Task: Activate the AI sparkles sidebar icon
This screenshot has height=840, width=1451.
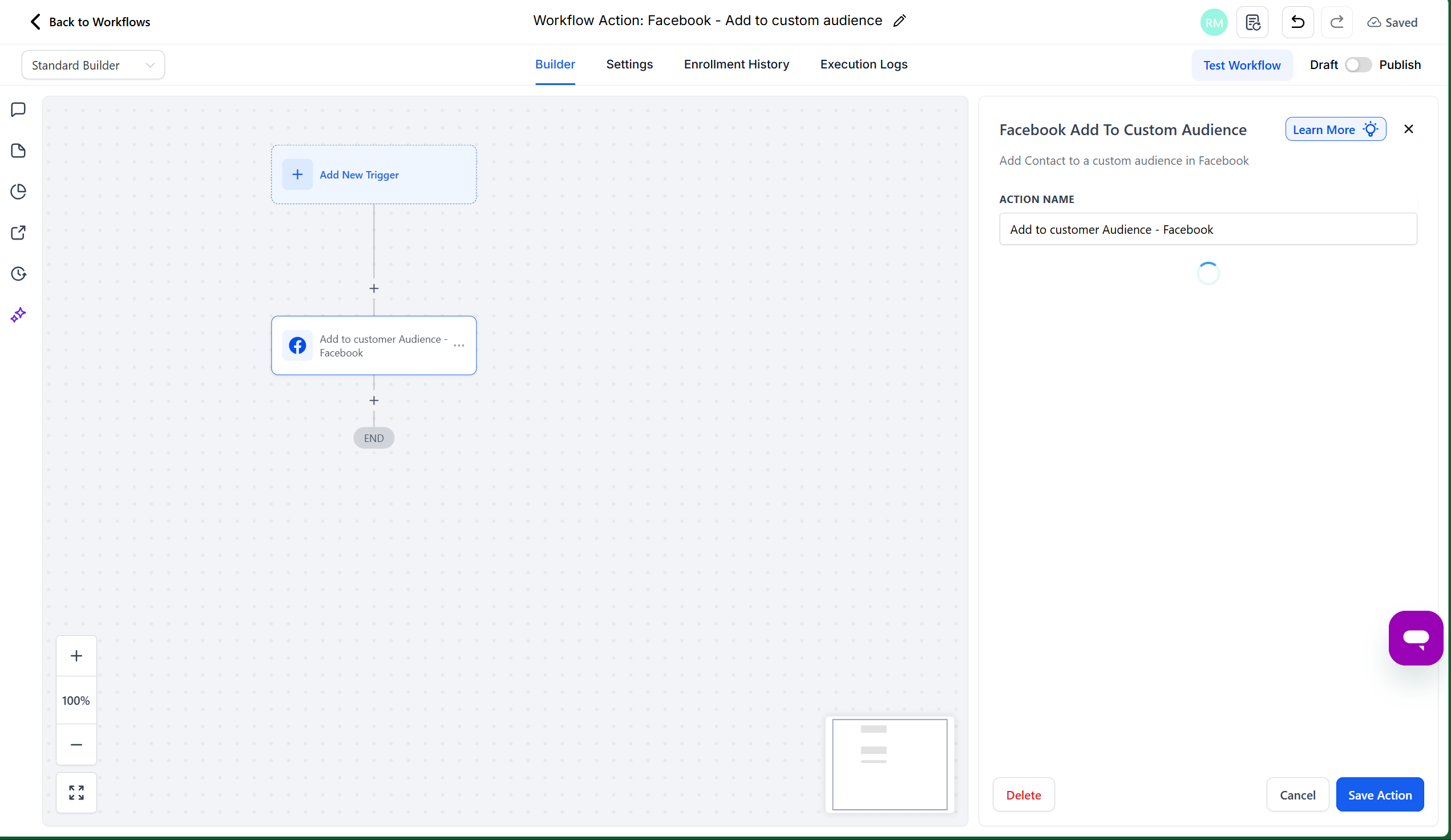Action: [18, 315]
